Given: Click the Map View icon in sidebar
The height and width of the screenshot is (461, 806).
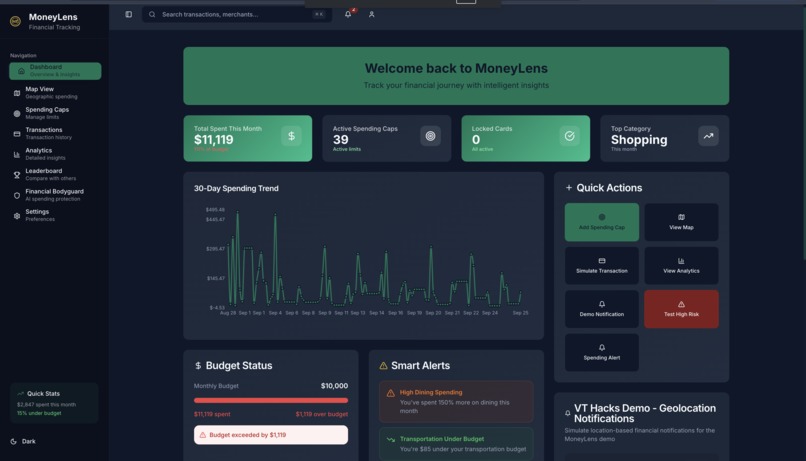Looking at the screenshot, I should click(17, 93).
